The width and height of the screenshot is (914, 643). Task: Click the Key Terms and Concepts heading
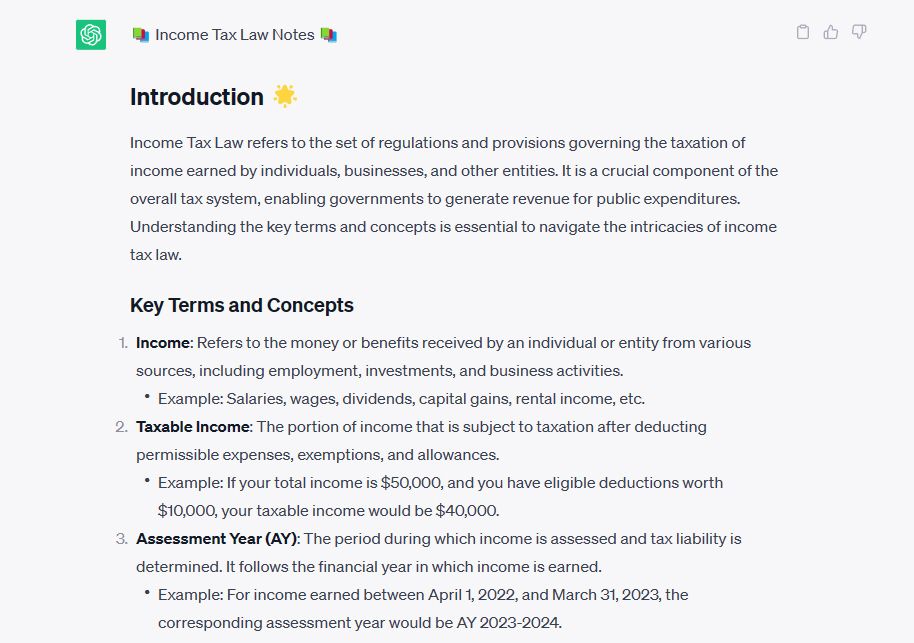(241, 305)
